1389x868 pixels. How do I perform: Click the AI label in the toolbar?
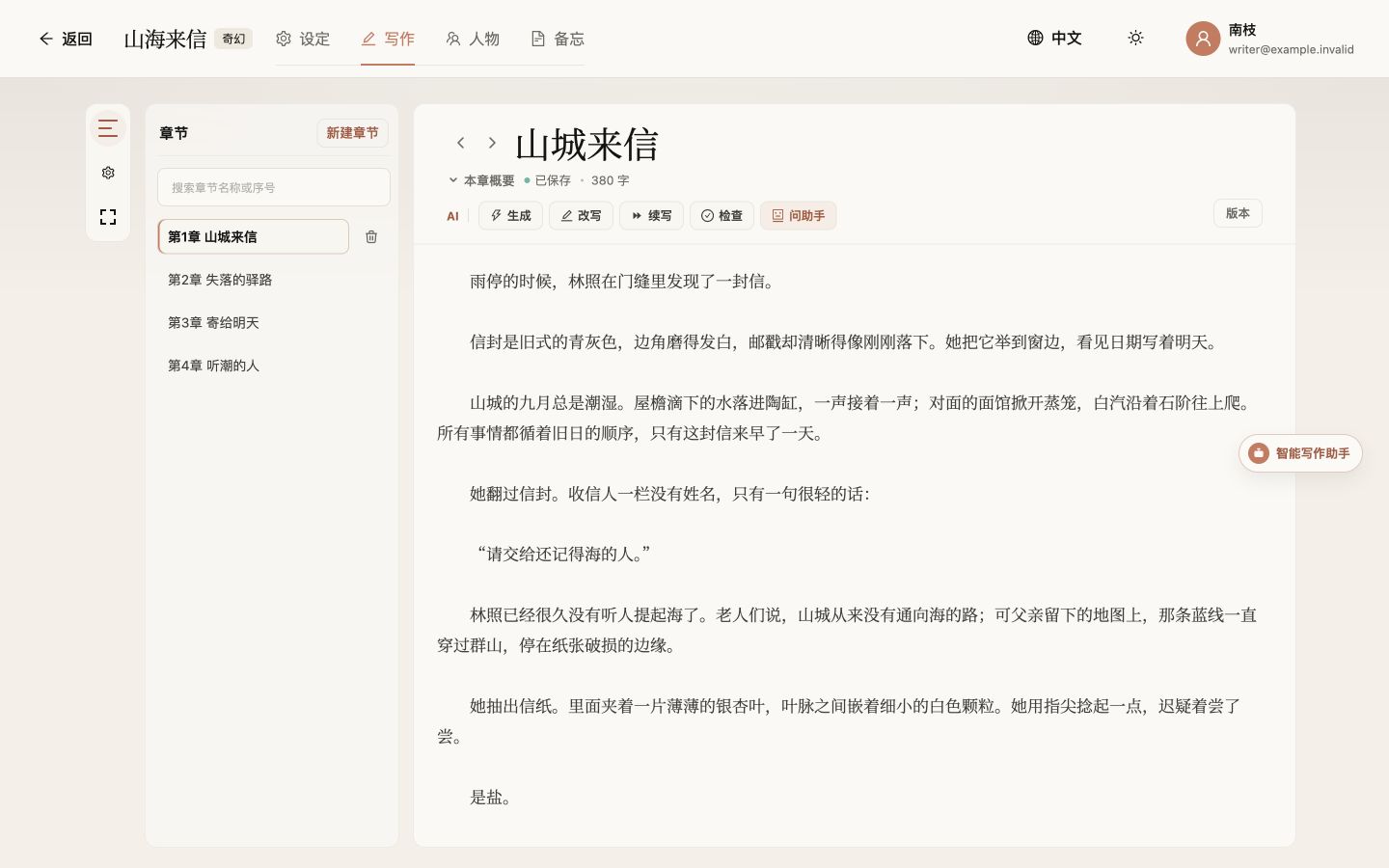(x=452, y=216)
